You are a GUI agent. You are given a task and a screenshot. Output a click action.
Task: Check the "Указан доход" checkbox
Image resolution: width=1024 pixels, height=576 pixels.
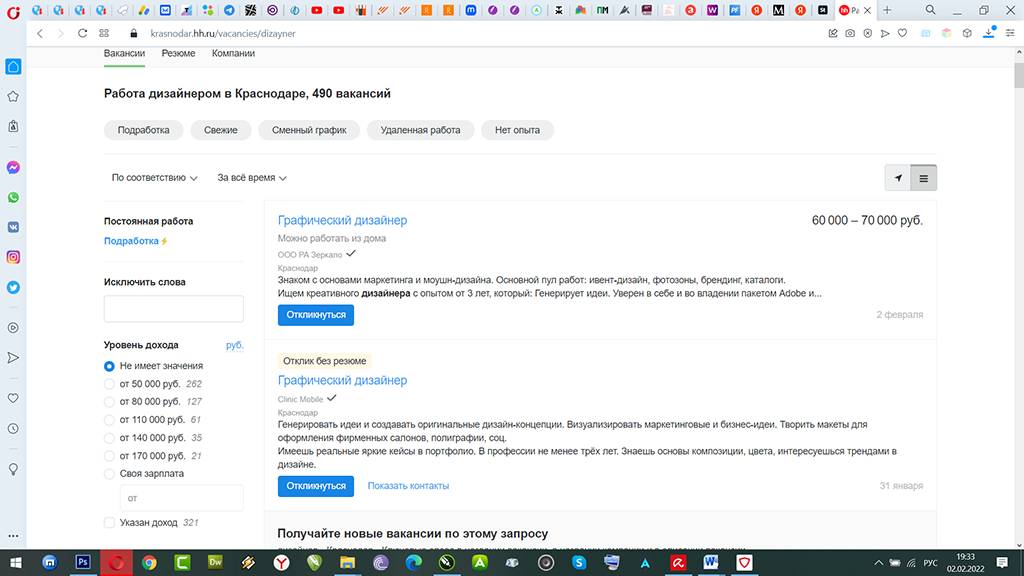[110, 522]
